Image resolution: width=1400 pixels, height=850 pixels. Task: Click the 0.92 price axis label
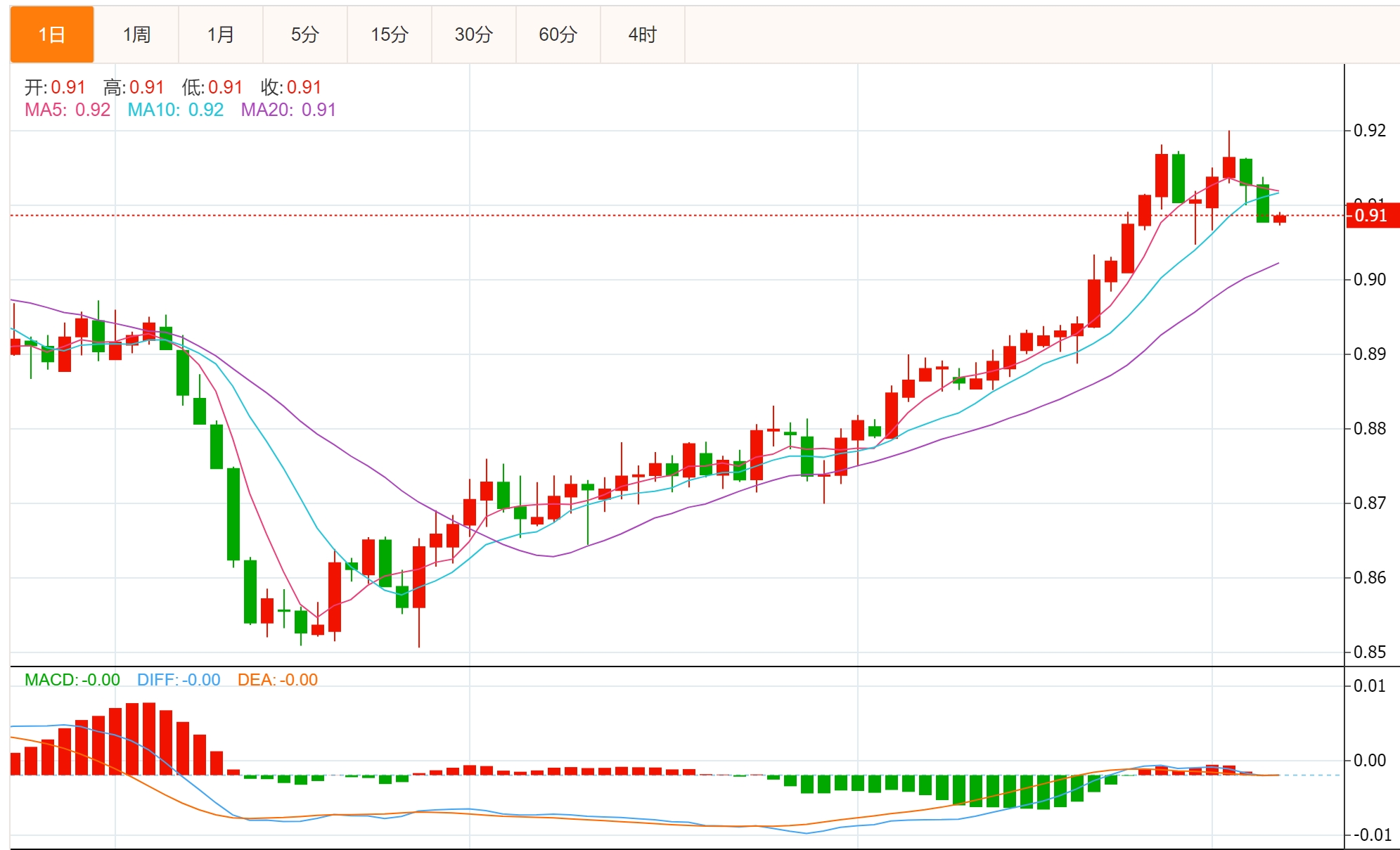(1370, 130)
